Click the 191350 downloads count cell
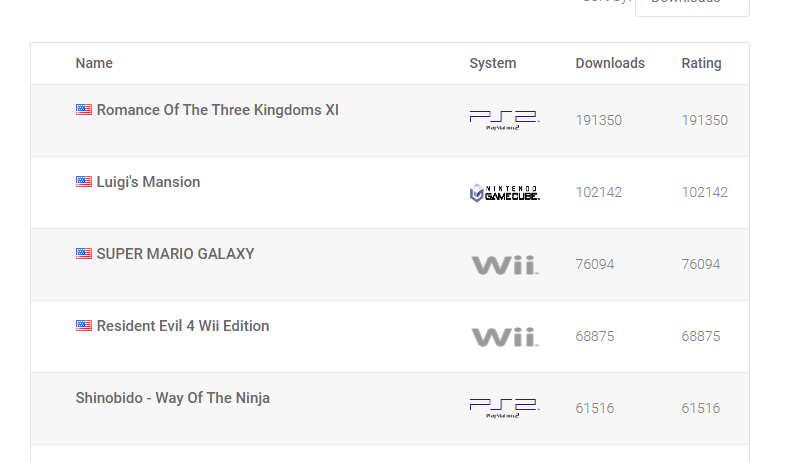Viewport: 790px width, 462px height. [x=598, y=120]
